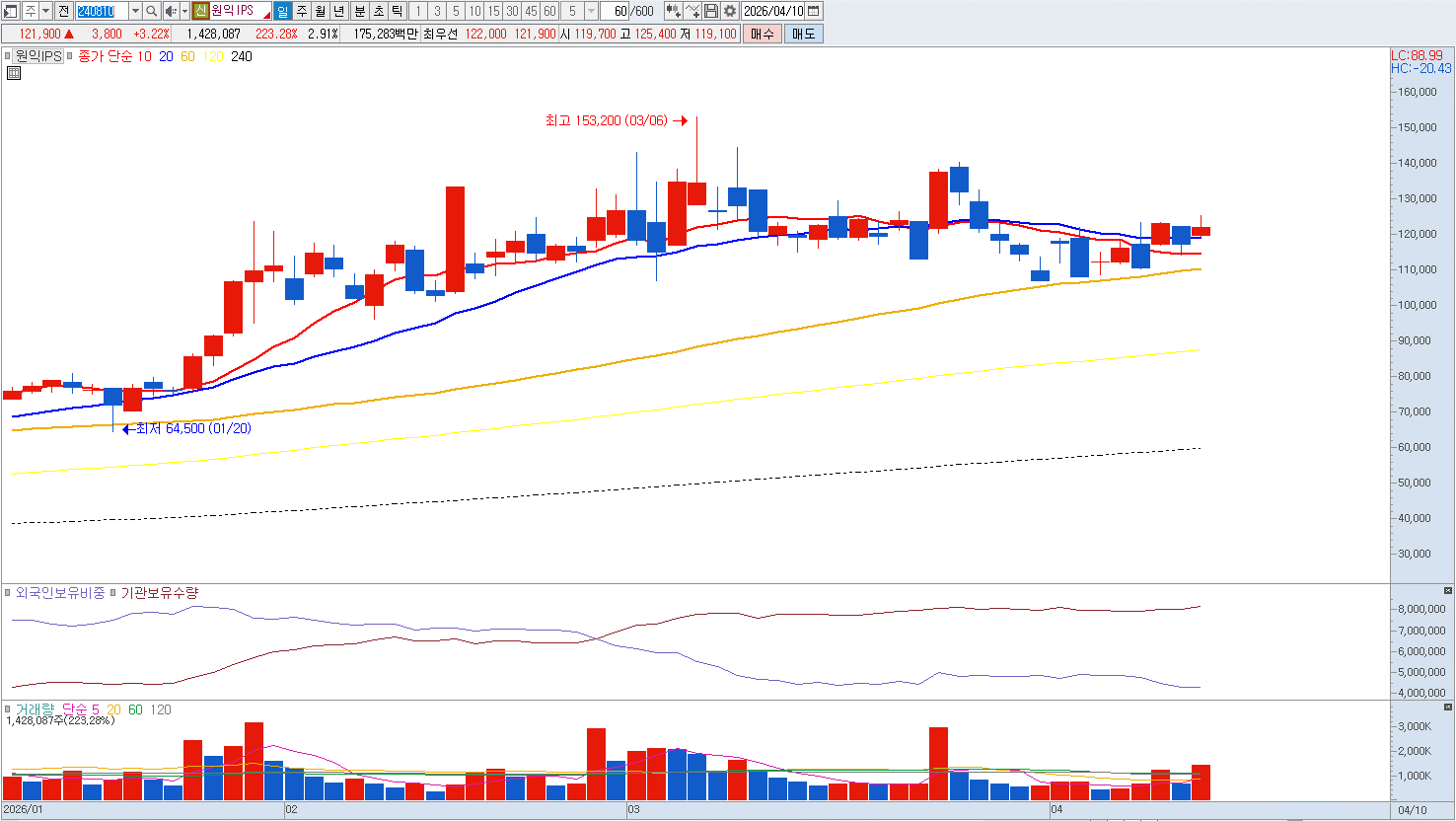This screenshot has height=821, width=1456.
Task: Switch to 분 minute chart period
Action: (x=359, y=11)
